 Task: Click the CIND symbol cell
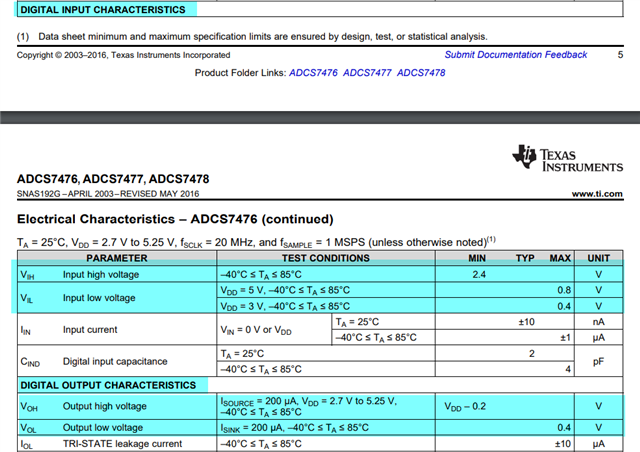30,362
